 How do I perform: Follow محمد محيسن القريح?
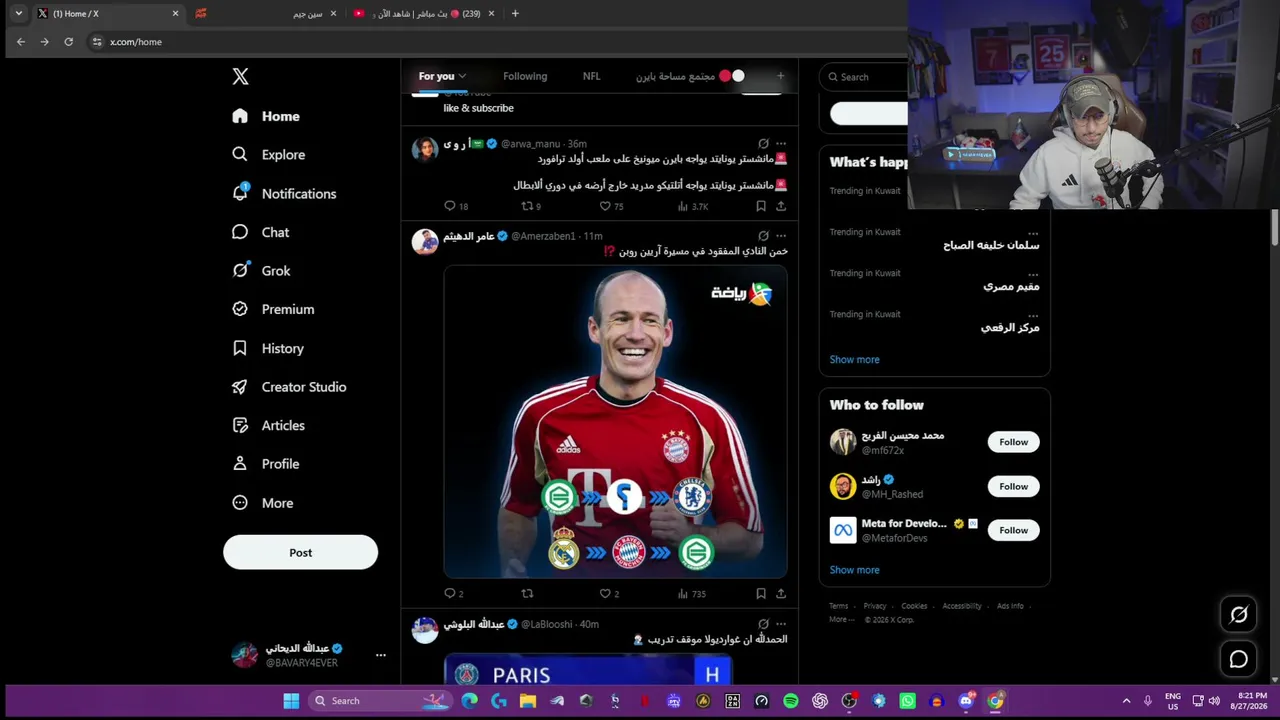(1013, 442)
